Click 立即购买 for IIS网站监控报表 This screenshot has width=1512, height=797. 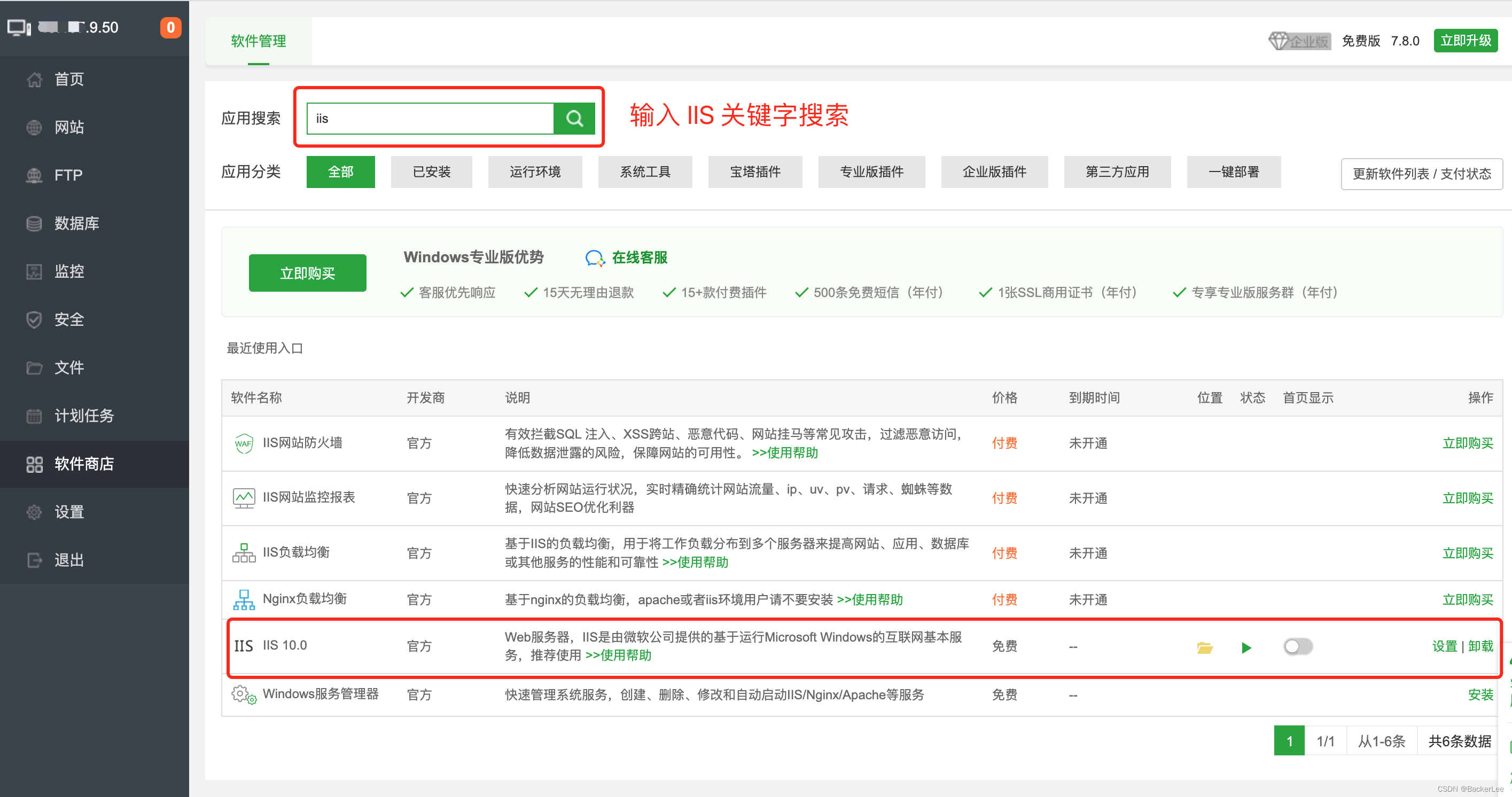[1468, 498]
